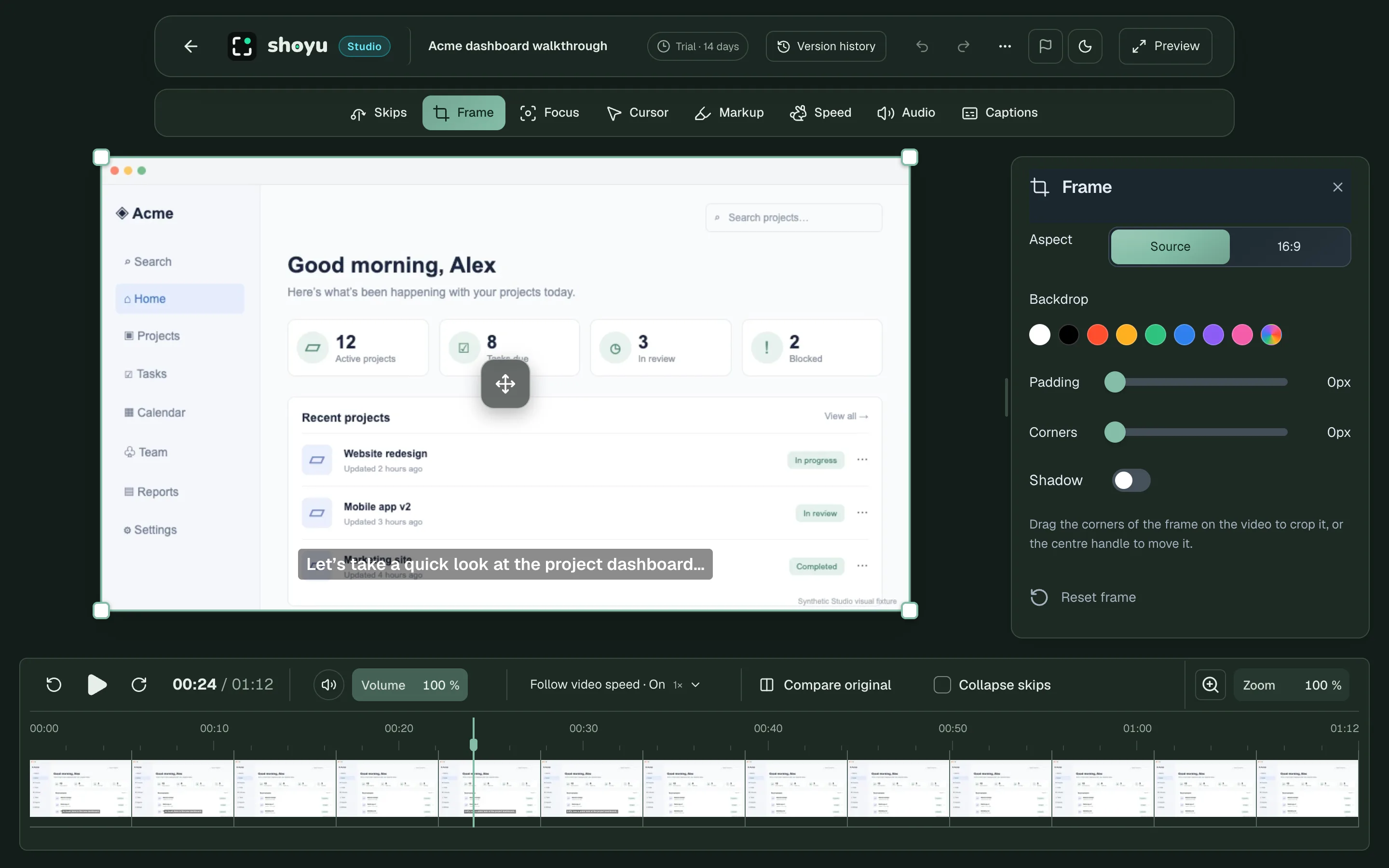Choose the rainbow custom backdrop swatch

[1271, 335]
